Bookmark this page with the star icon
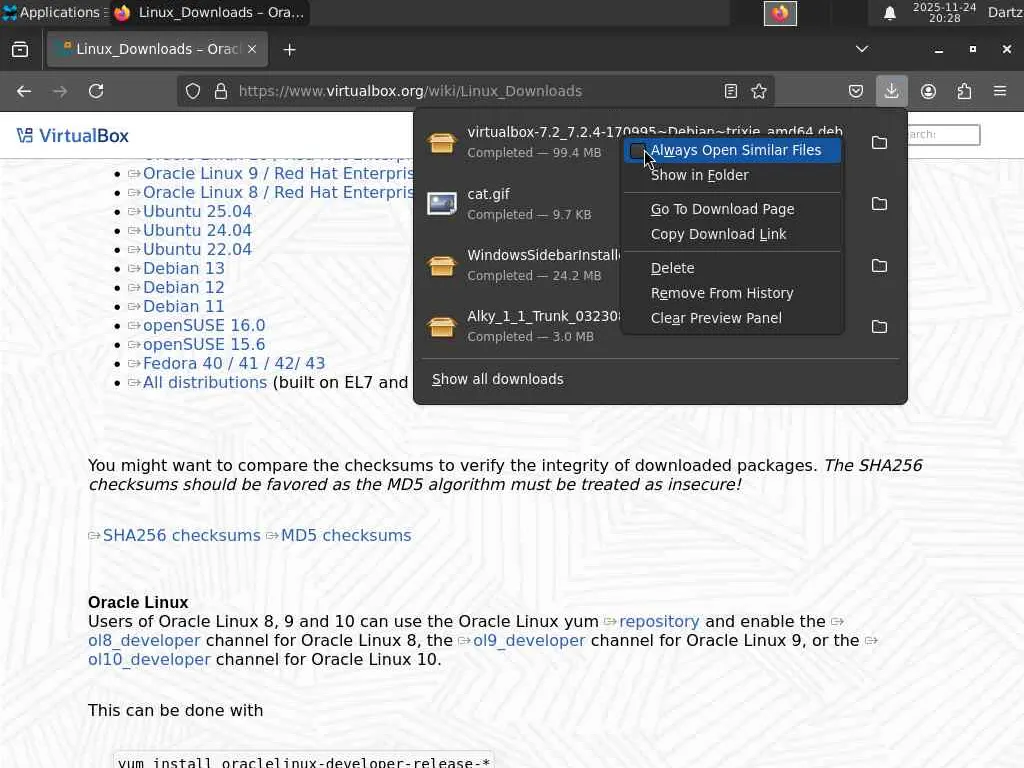1024x768 pixels. pos(759,91)
